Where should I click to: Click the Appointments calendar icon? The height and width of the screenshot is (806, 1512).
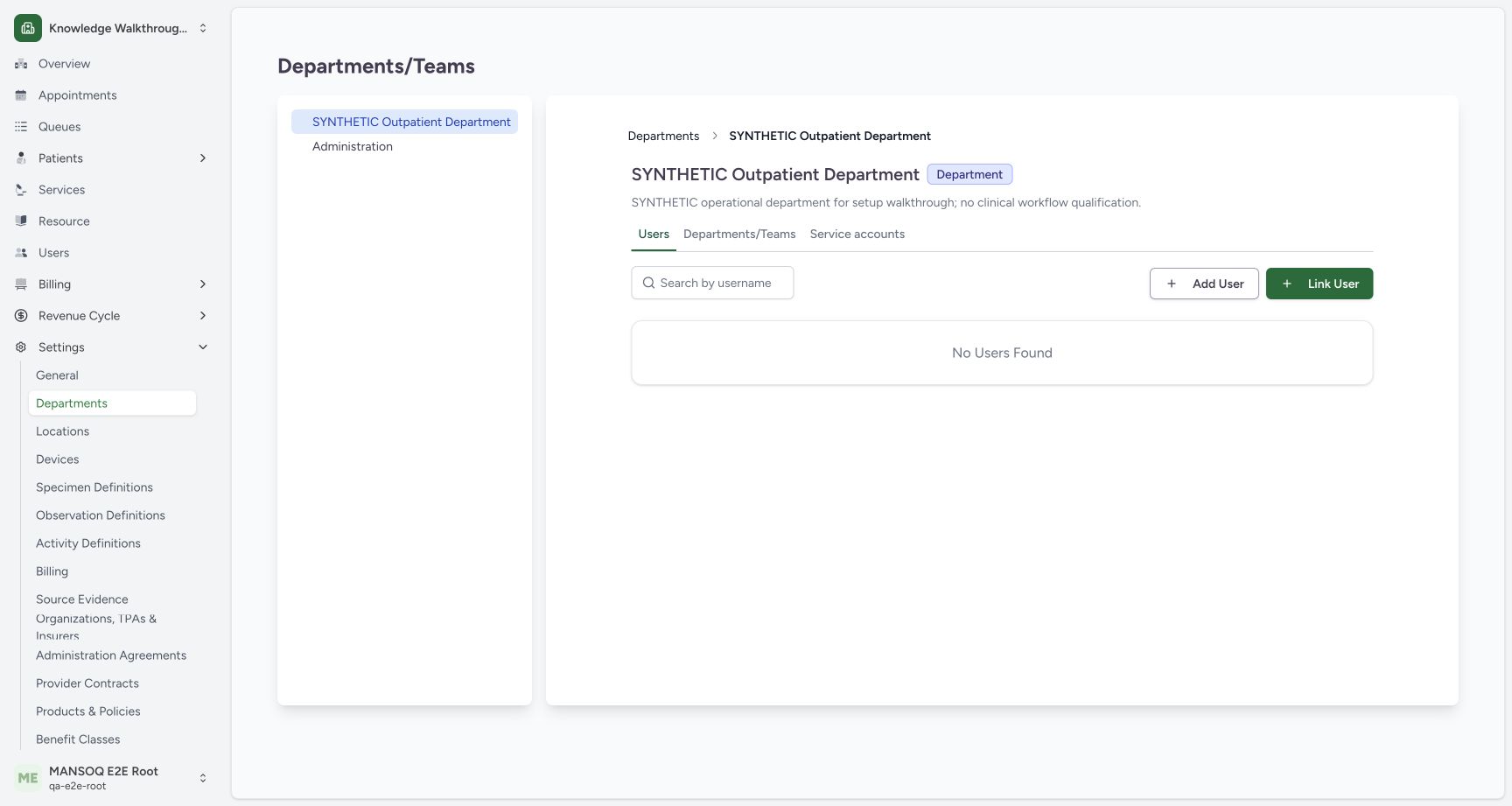[x=21, y=95]
